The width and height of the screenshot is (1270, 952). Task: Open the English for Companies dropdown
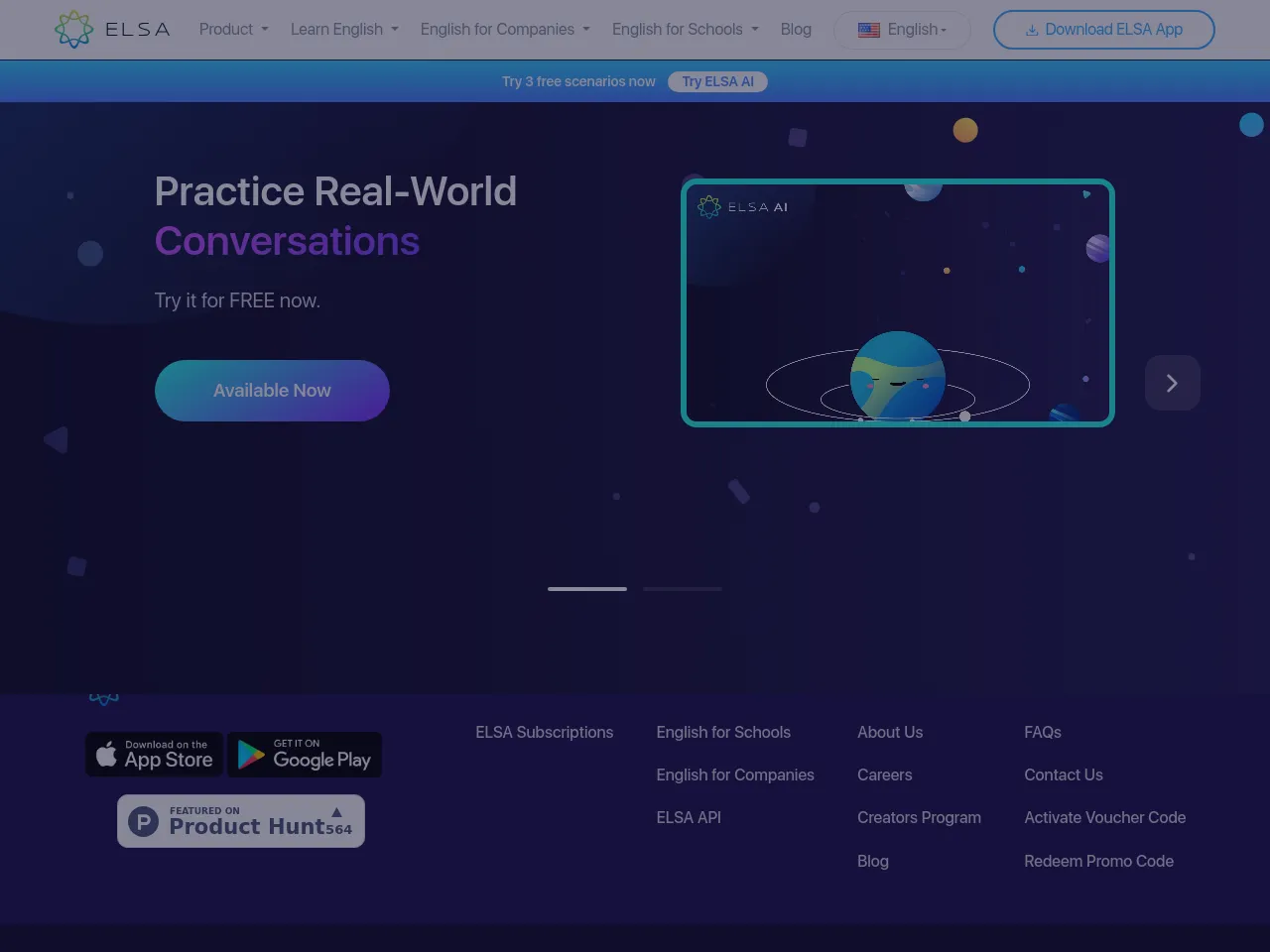(505, 30)
